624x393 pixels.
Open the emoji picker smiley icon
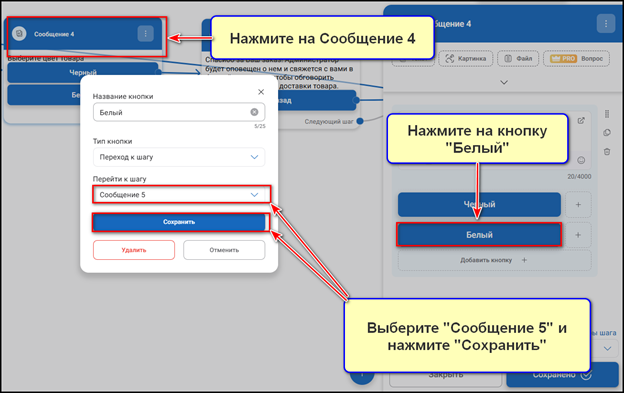point(581,160)
